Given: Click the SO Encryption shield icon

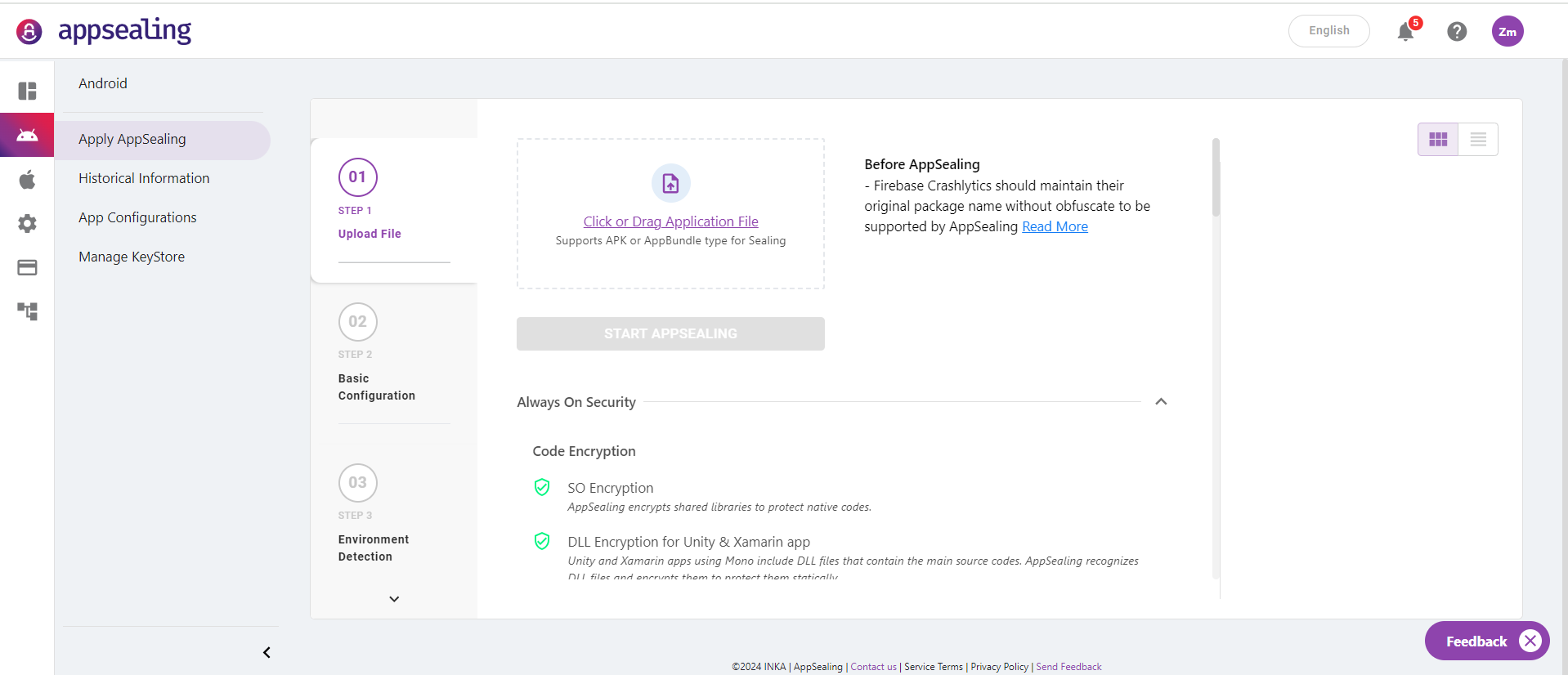Looking at the screenshot, I should coord(542,487).
